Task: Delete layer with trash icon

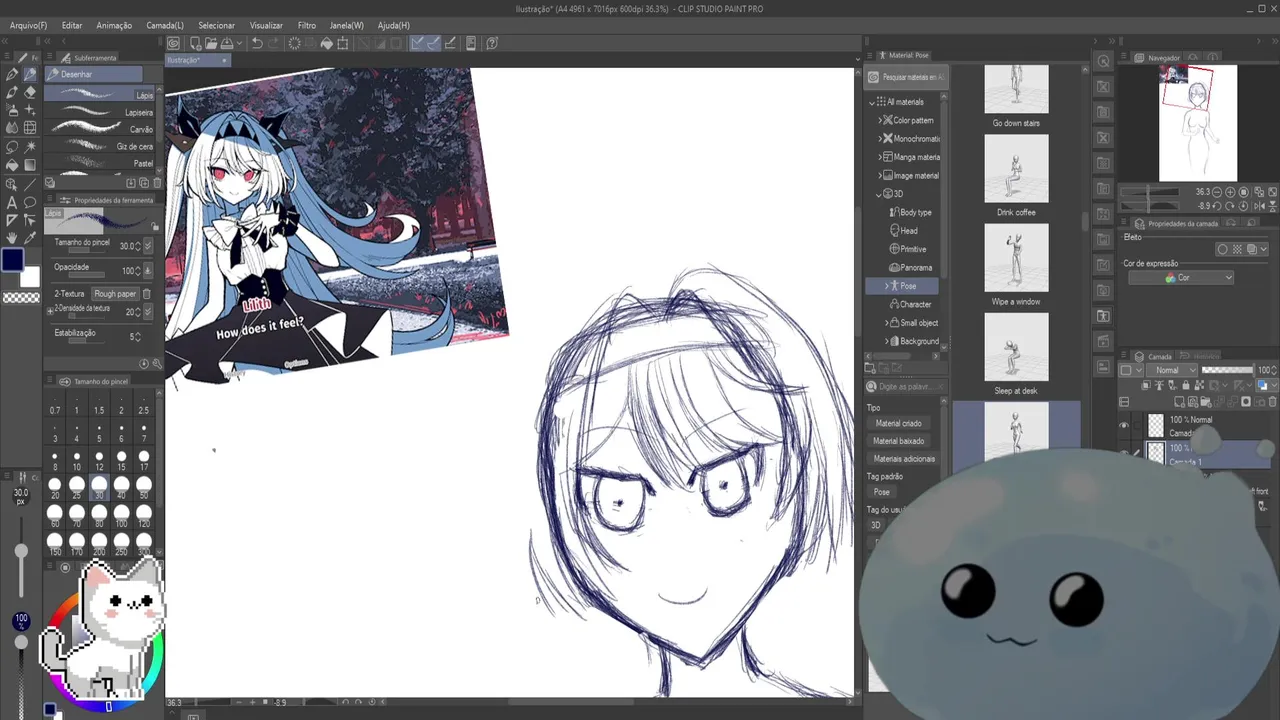Action: (x=1272, y=402)
